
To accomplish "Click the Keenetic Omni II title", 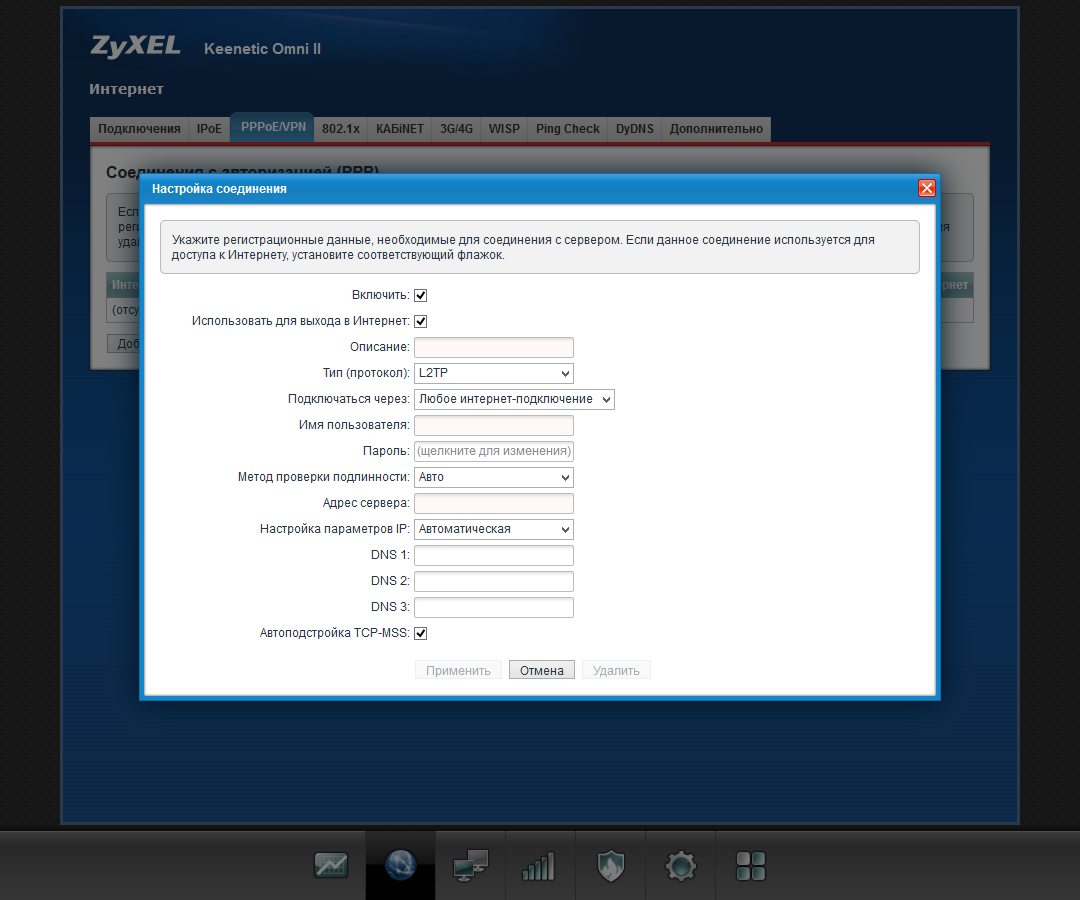I will click(x=262, y=49).
